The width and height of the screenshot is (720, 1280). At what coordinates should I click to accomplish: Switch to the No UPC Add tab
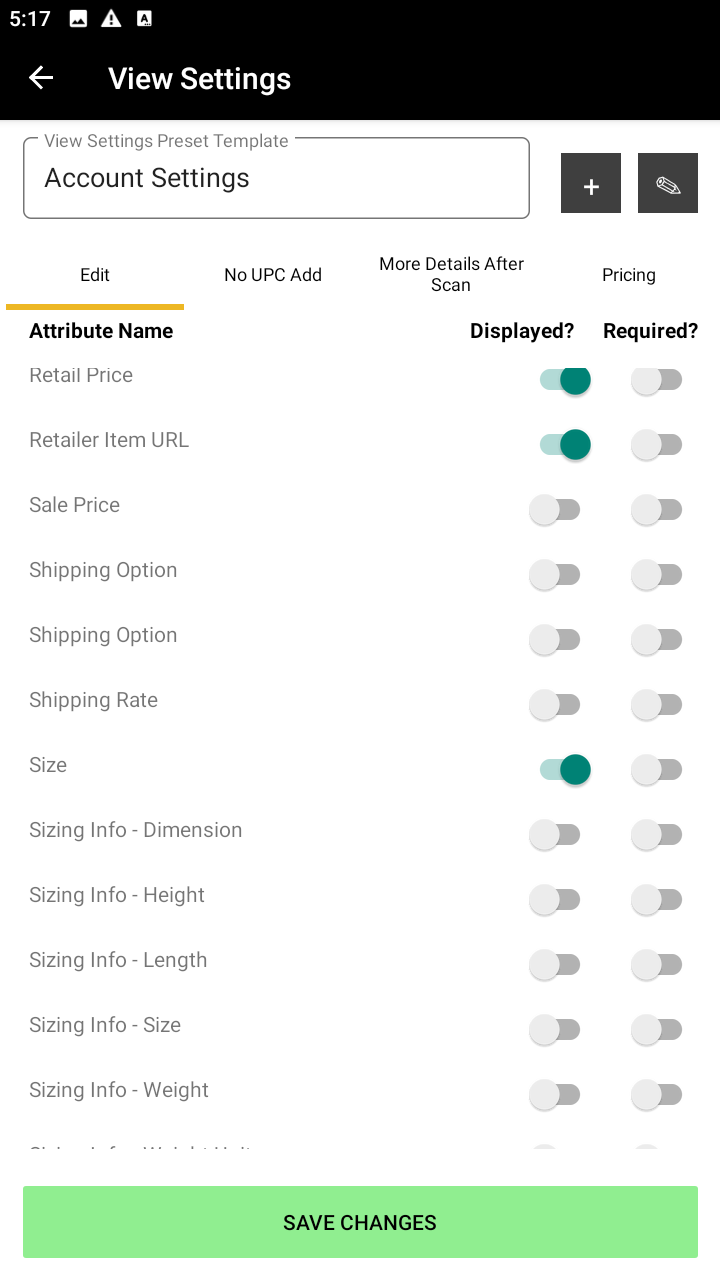point(273,275)
